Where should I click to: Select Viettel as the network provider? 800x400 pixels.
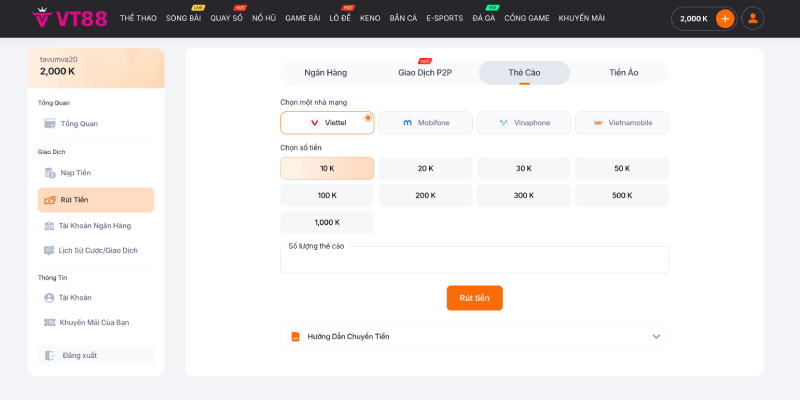coord(327,123)
